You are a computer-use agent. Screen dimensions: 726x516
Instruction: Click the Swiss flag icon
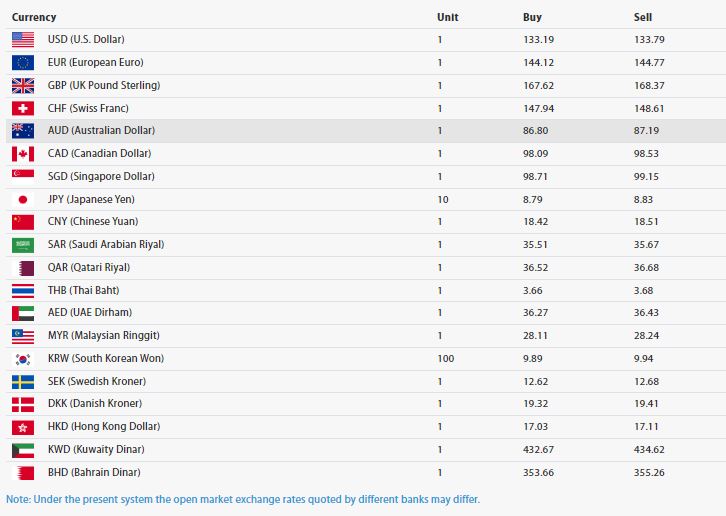click(23, 108)
